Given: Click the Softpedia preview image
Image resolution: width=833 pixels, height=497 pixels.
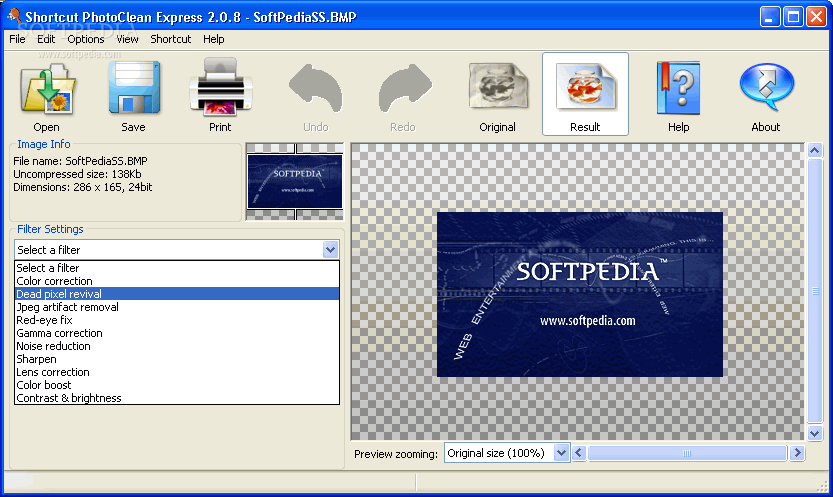Looking at the screenshot, I should 580,294.
